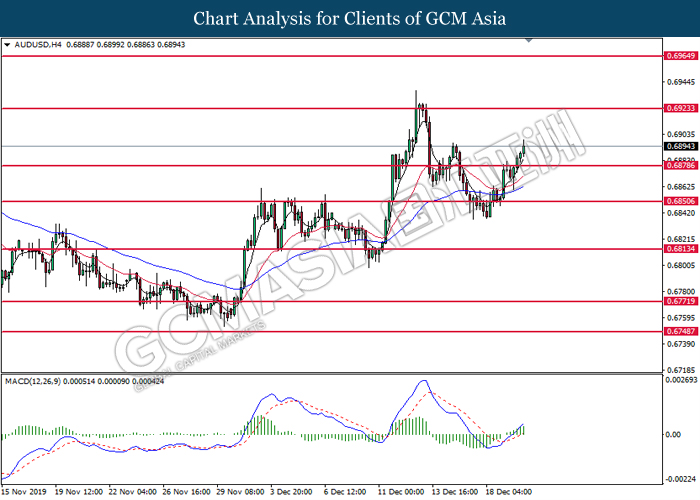Click the 11 Dec 00:00 time label
700x500 pixels.
(x=401, y=492)
